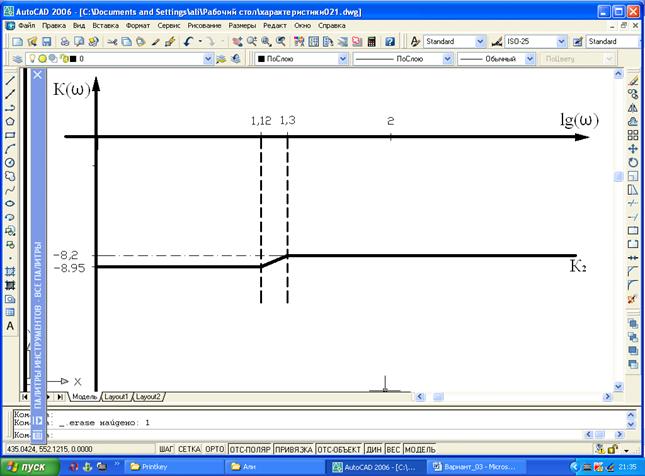Activate the Multiline Text tool
The image size is (645, 476).
coord(10,326)
